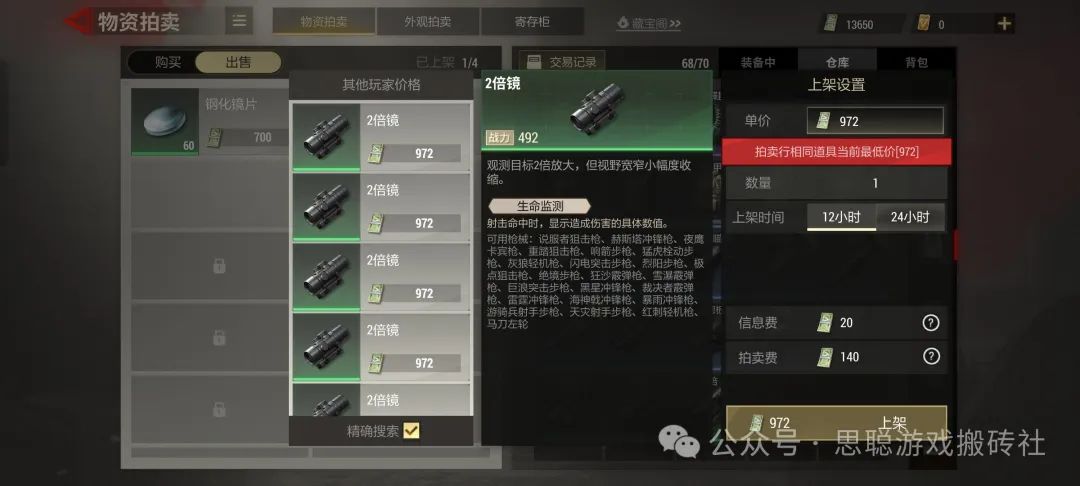Switch to the 背包 inventory tab
This screenshot has height=486, width=1080.
pyautogui.click(x=916, y=62)
